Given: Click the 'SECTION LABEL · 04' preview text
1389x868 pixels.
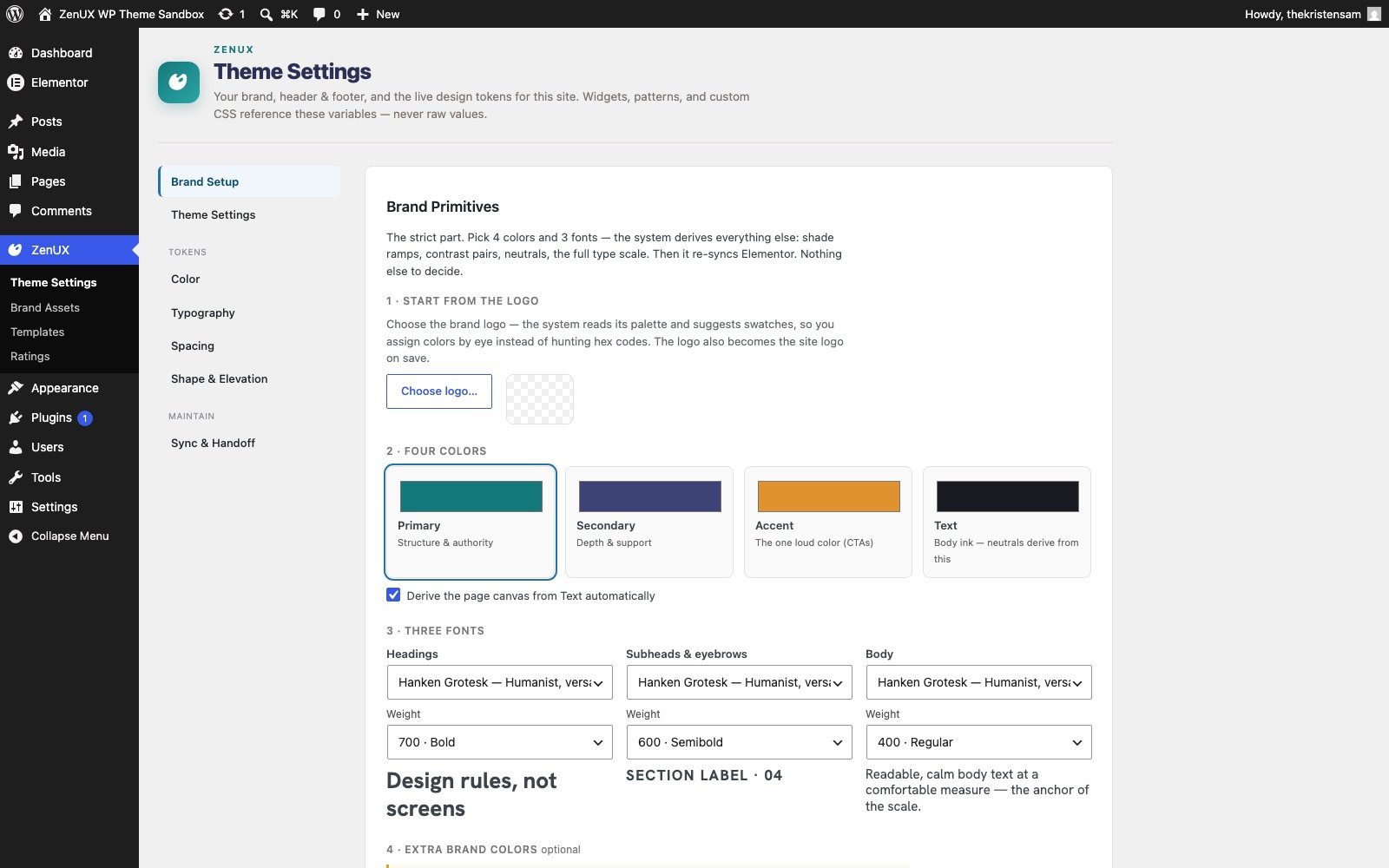Looking at the screenshot, I should point(704,775).
